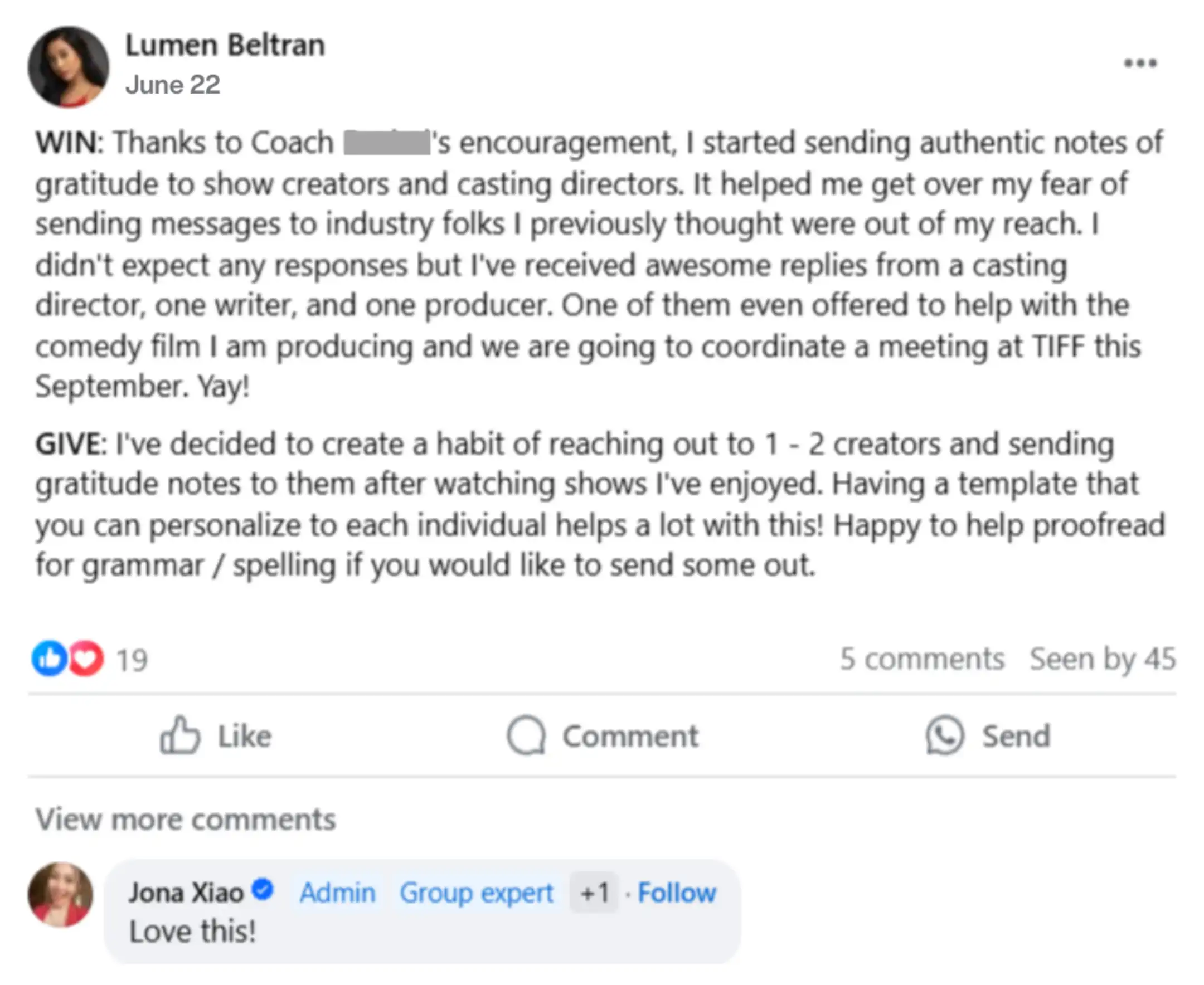This screenshot has width=1204, height=985.
Task: Expand View more comments
Action: [x=186, y=820]
